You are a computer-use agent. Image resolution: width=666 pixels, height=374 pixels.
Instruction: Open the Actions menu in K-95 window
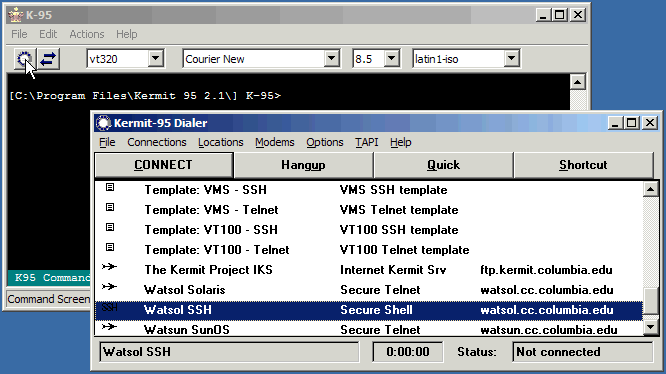pyautogui.click(x=87, y=34)
